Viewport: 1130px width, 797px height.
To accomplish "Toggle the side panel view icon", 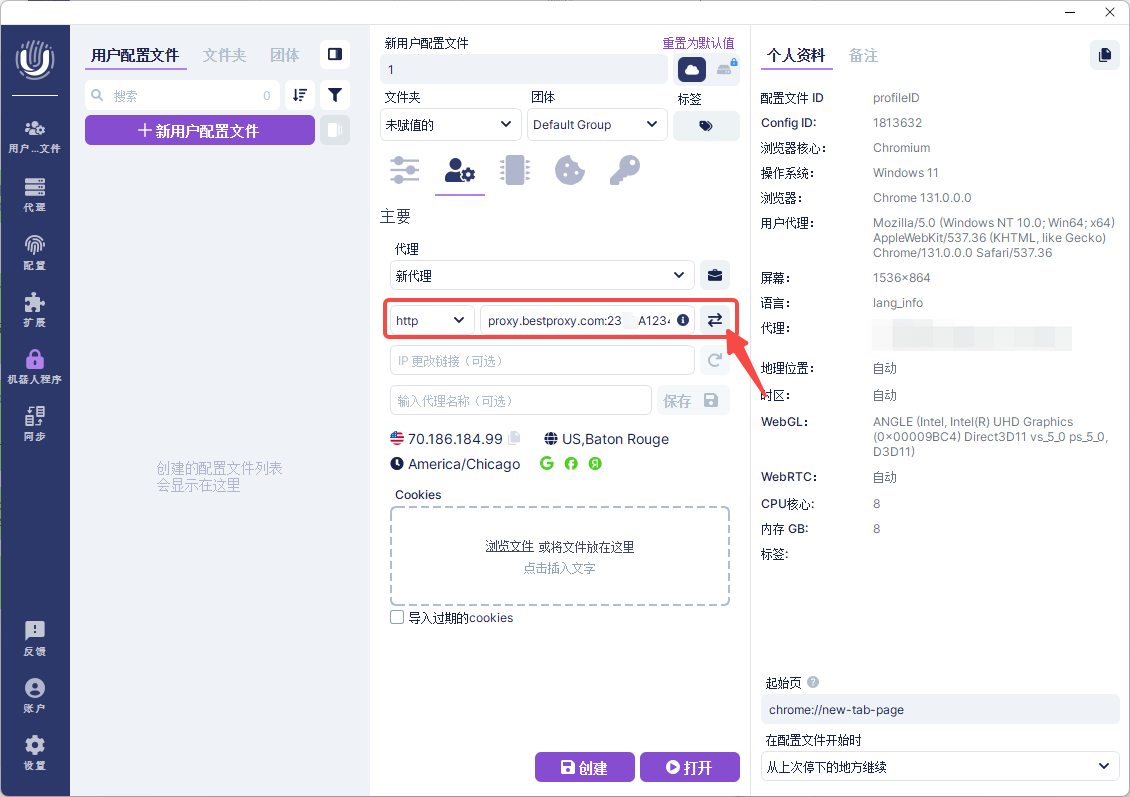I will coord(335,54).
